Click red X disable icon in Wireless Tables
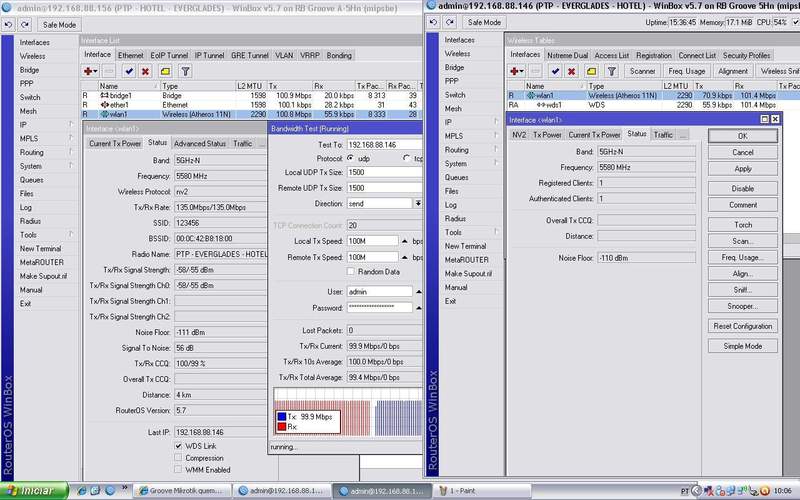 pyautogui.click(x=572, y=71)
